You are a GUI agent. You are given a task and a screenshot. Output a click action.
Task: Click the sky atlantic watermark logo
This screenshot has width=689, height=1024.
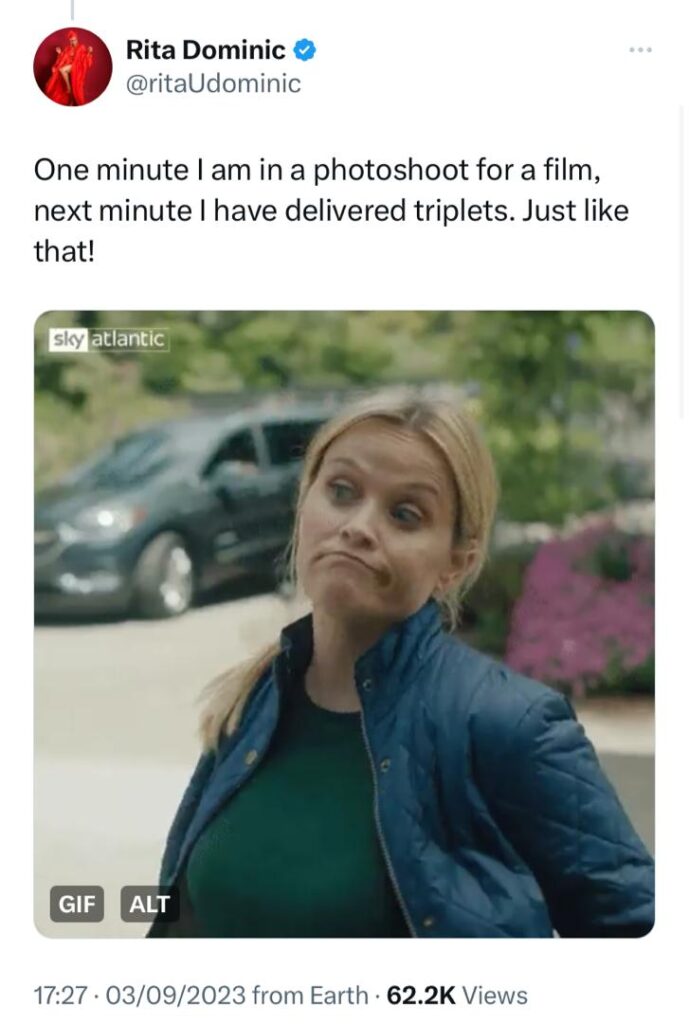(x=109, y=340)
